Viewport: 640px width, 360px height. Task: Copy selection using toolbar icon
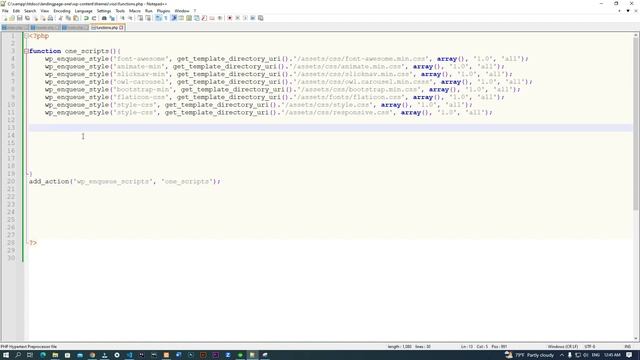coord(68,18)
